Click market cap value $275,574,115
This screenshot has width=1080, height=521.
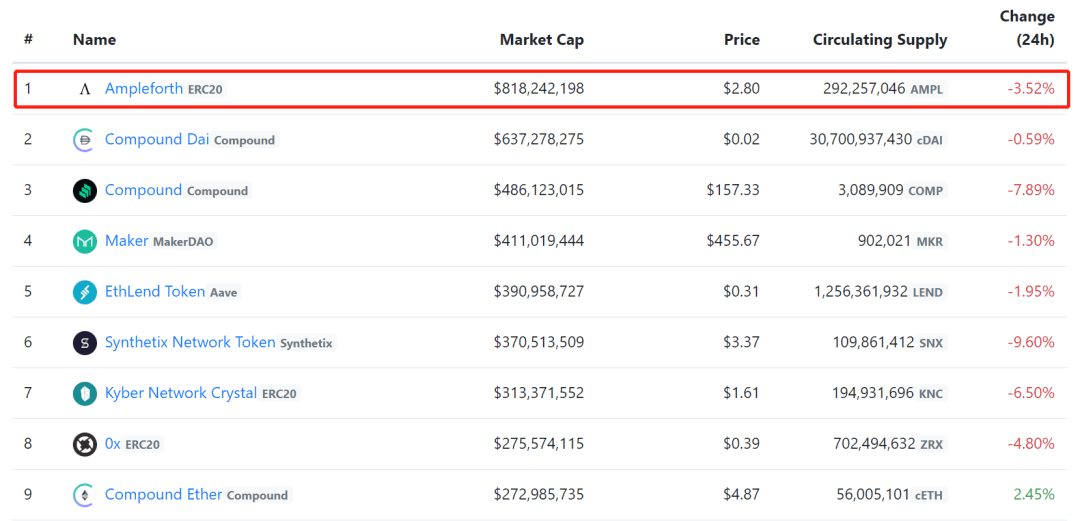[x=539, y=444]
